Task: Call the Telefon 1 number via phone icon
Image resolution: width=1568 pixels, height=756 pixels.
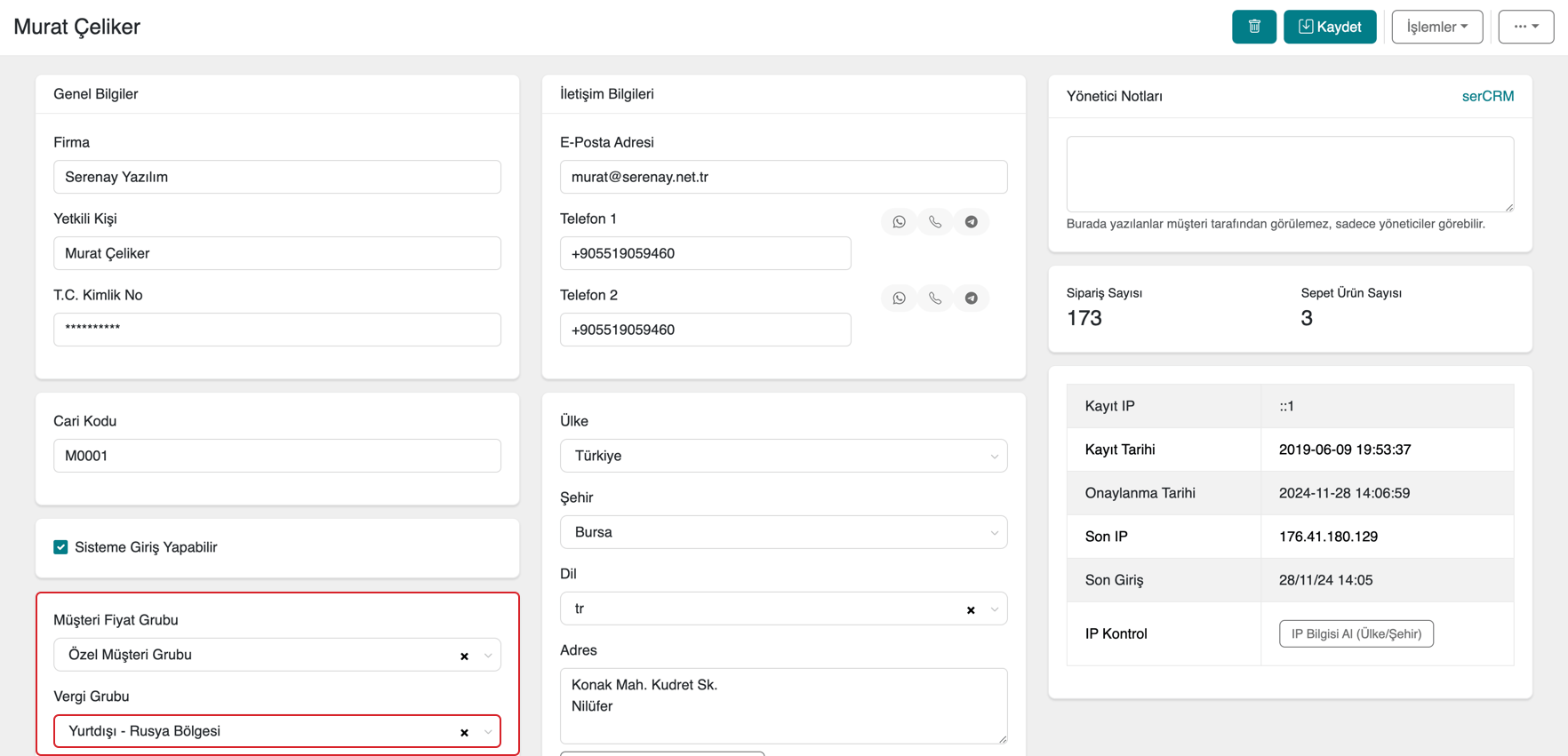Action: [x=935, y=222]
